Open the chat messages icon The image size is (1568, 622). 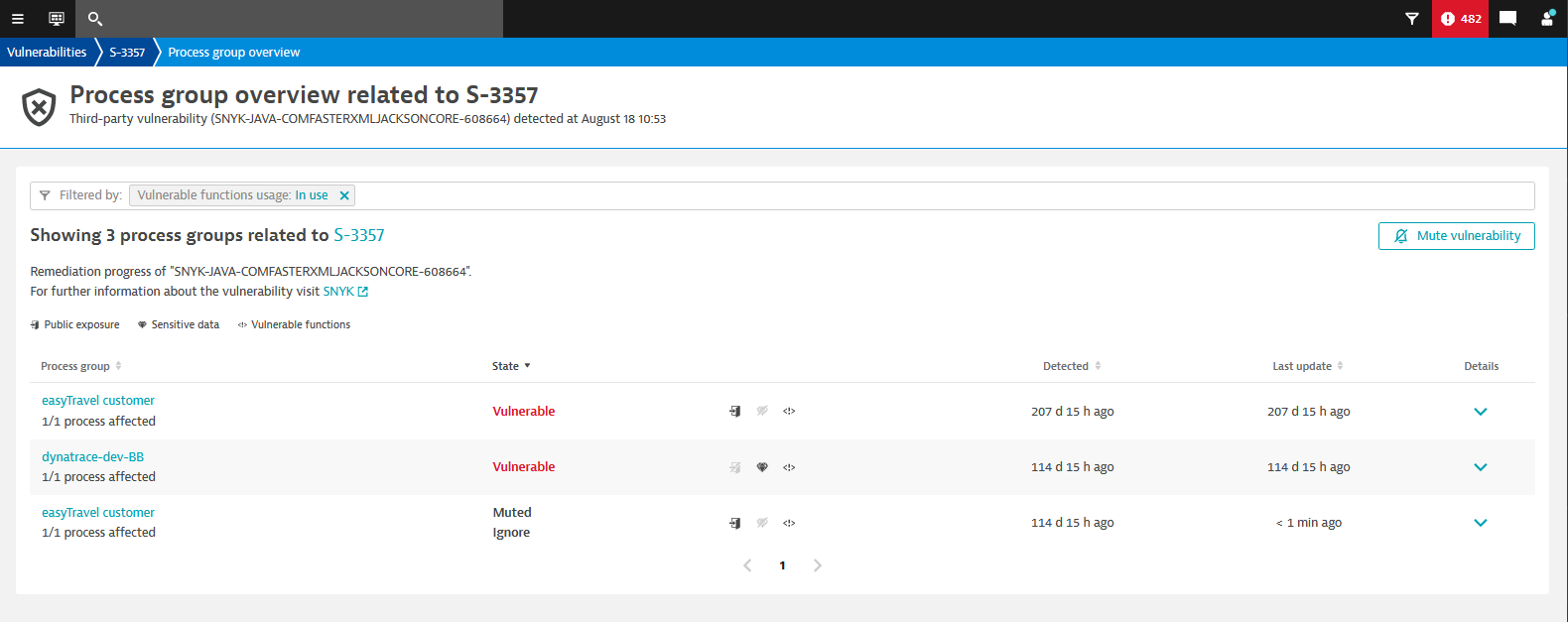[1507, 19]
